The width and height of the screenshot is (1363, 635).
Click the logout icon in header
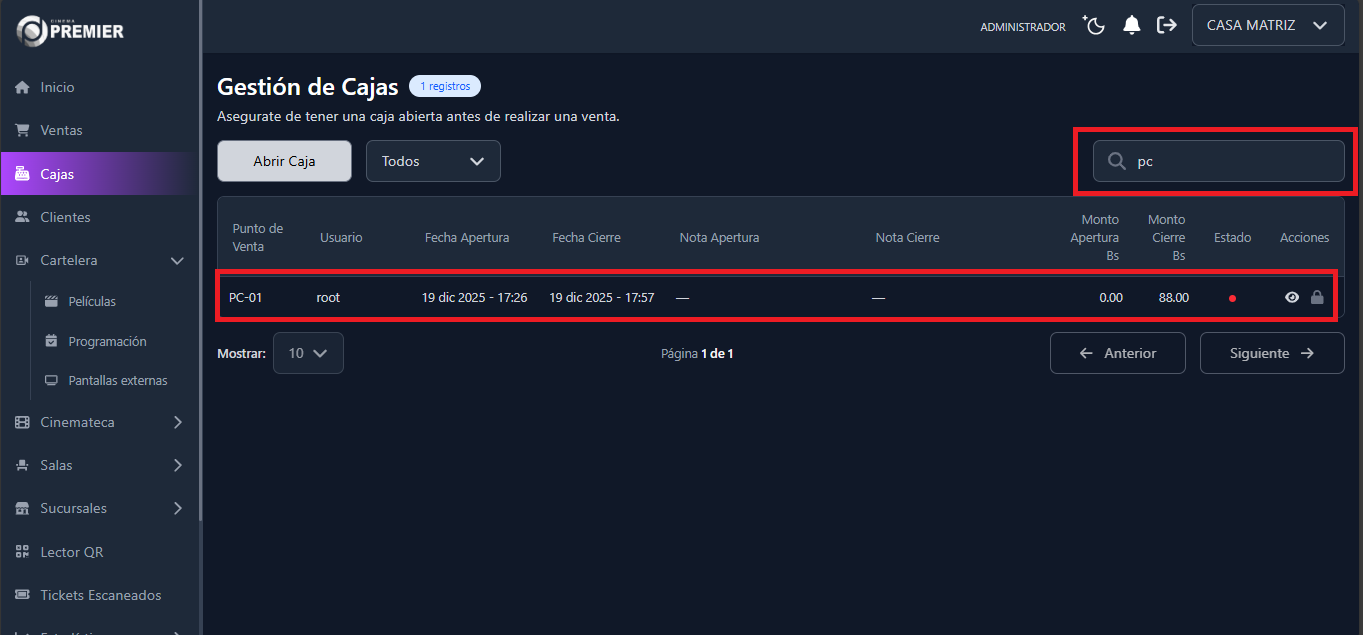click(x=1166, y=25)
